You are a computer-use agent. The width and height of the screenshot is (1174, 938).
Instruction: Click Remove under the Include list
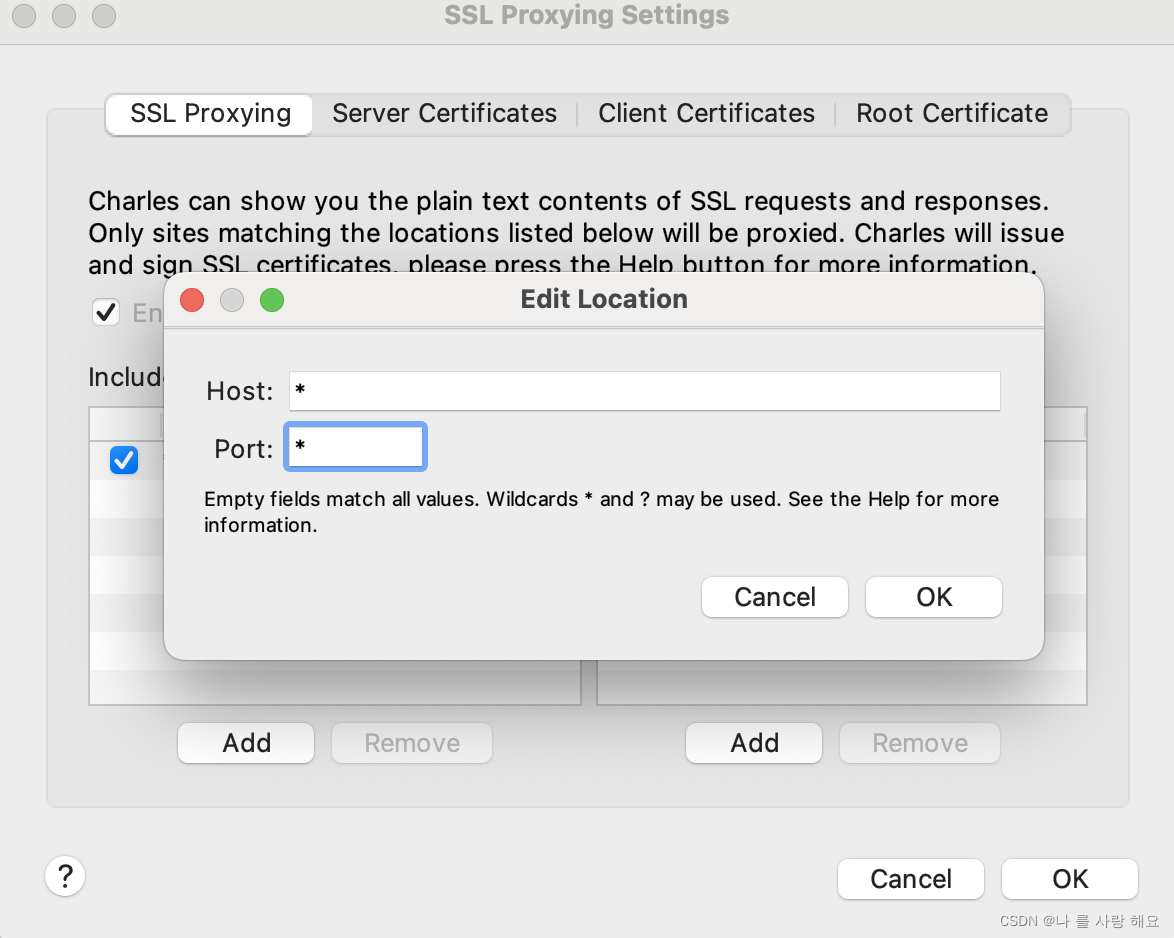pos(412,743)
